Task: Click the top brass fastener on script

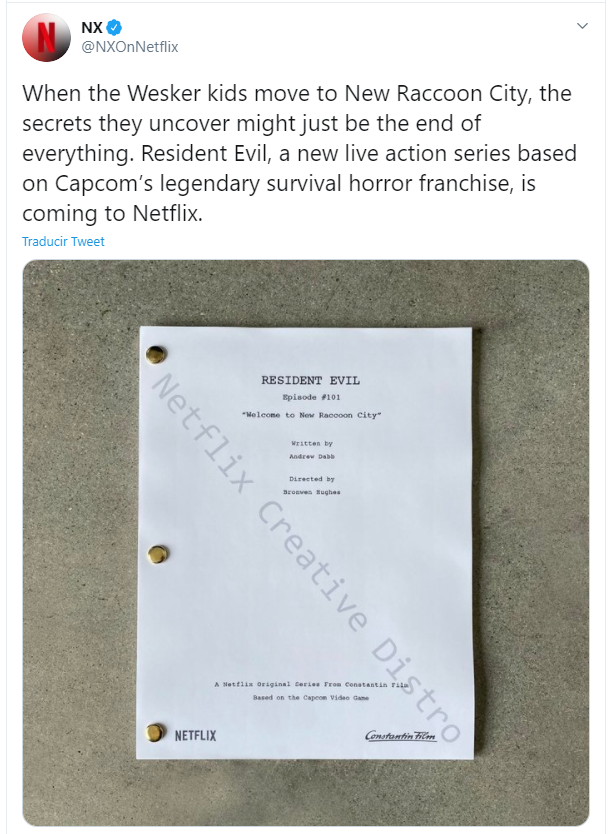Action: [x=156, y=353]
